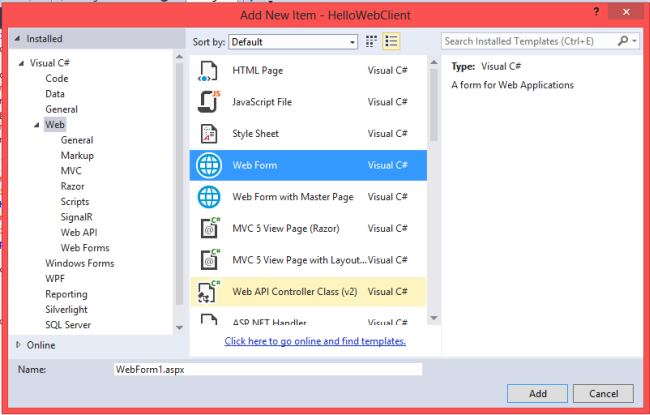Click the Web Form globe icon
This screenshot has width=650, height=415.
click(x=209, y=165)
